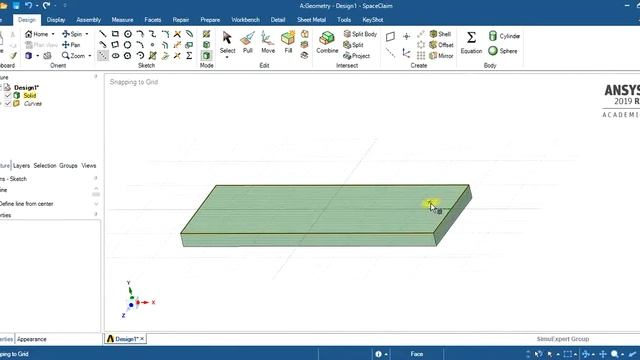Select the Line sketch tool
The height and width of the screenshot is (360, 640).
tap(103, 34)
